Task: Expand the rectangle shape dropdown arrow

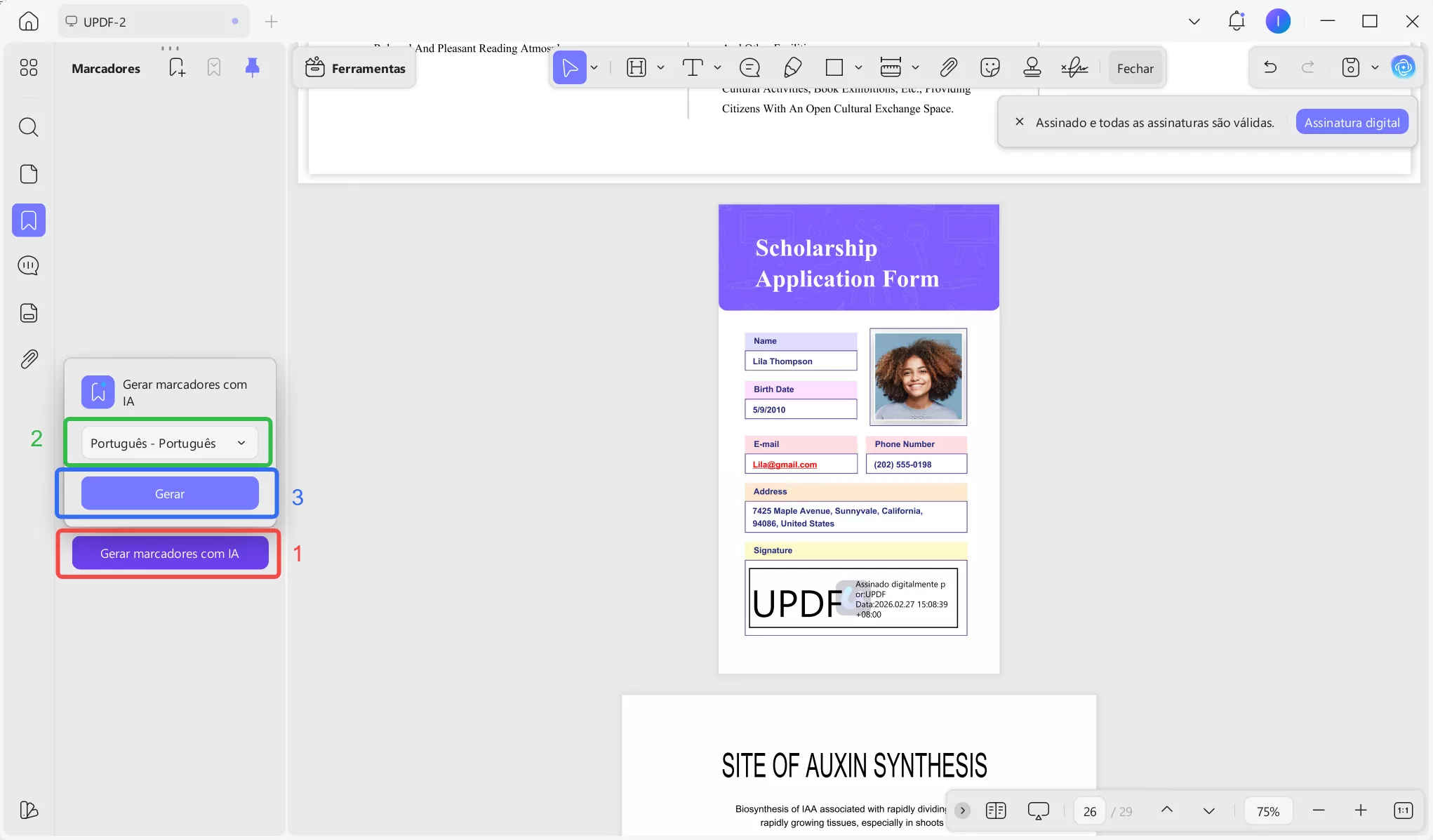Action: 858,67
